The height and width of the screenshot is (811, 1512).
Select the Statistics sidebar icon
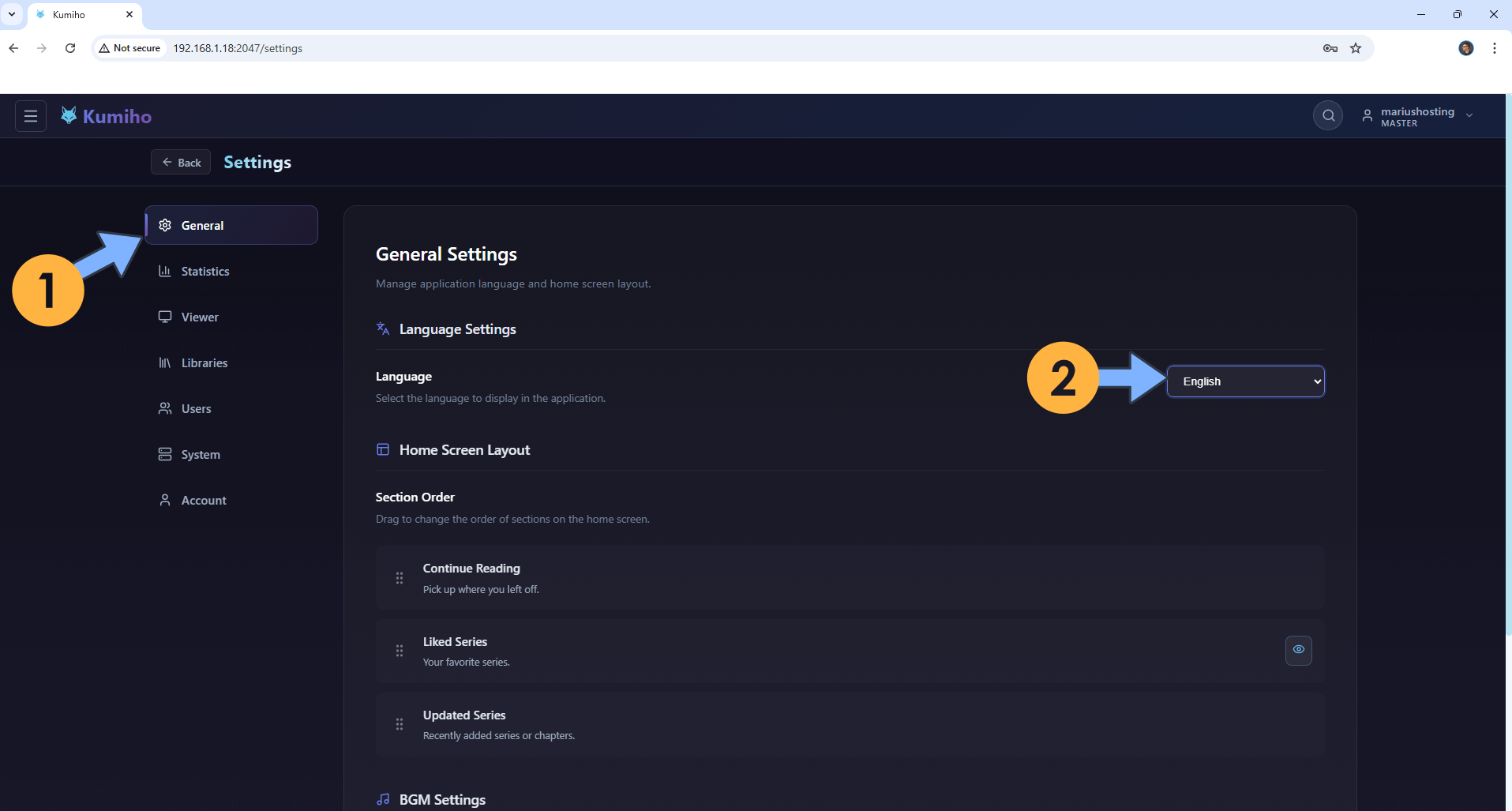point(164,271)
